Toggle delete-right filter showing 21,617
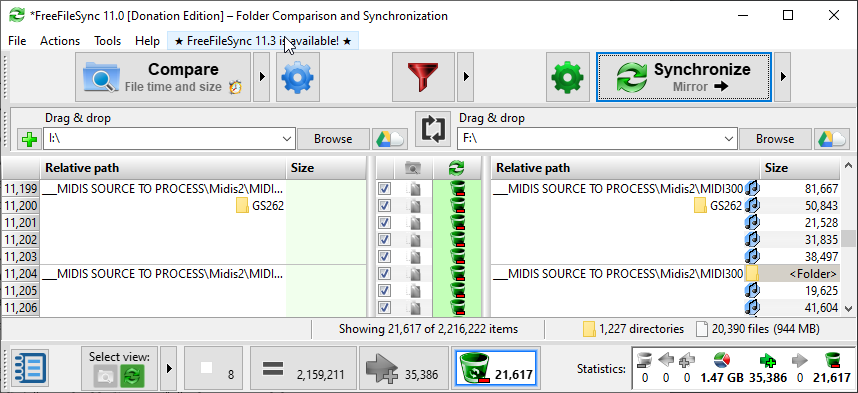 coord(497,368)
